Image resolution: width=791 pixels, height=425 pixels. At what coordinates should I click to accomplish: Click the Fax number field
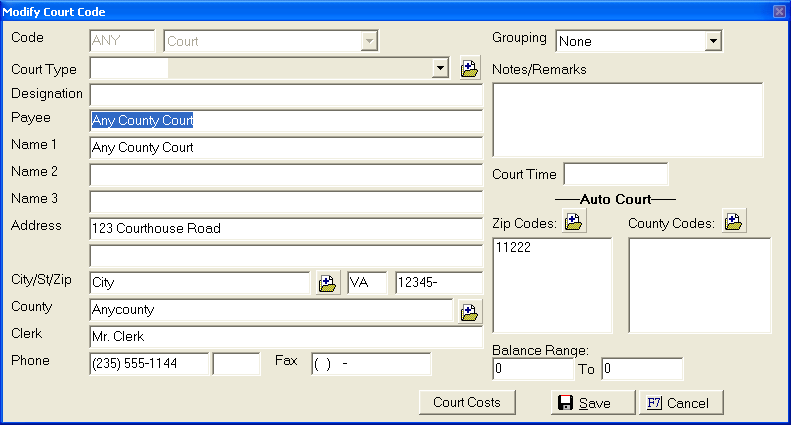click(x=371, y=363)
